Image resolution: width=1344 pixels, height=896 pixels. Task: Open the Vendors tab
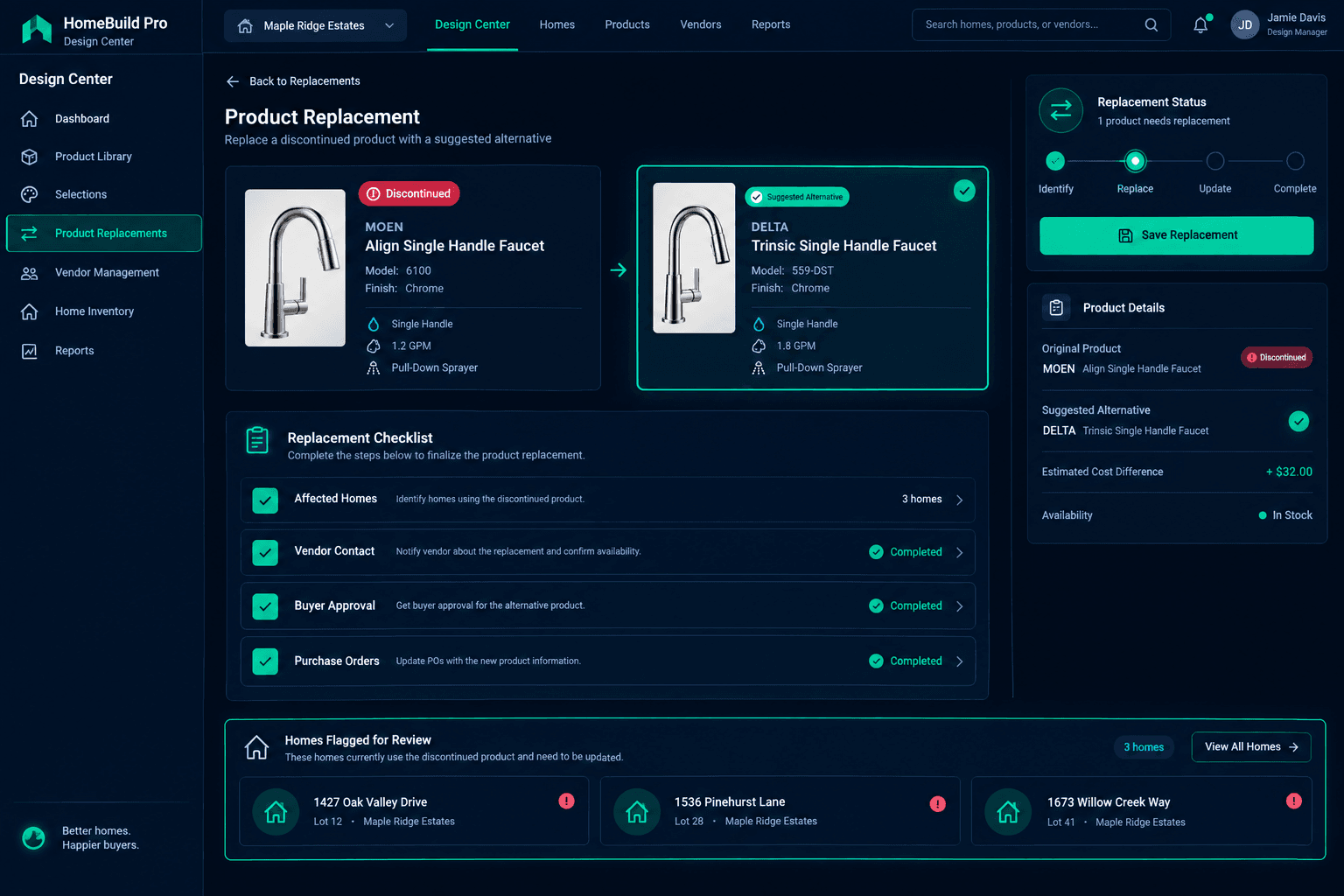click(x=701, y=24)
